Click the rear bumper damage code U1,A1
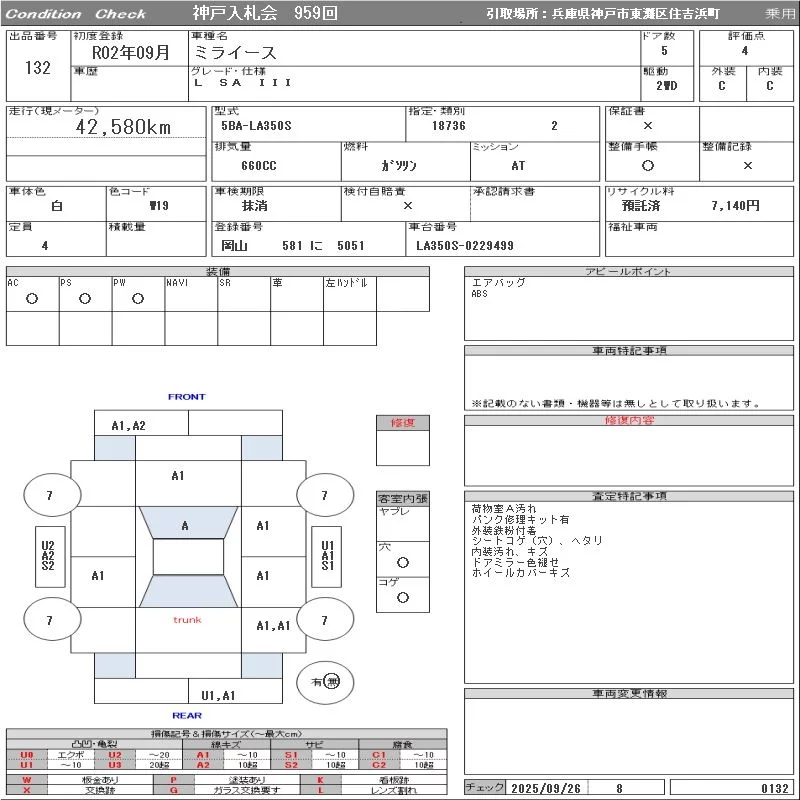800x800 pixels. (218, 695)
